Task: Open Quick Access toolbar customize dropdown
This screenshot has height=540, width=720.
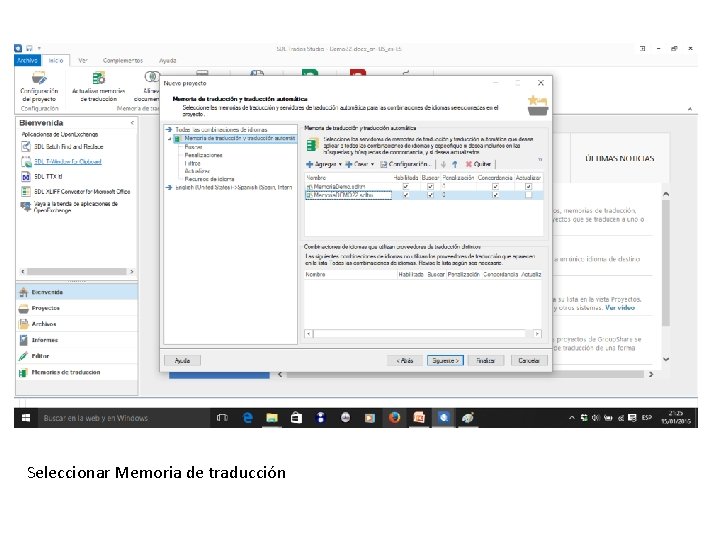Action: click(x=39, y=48)
